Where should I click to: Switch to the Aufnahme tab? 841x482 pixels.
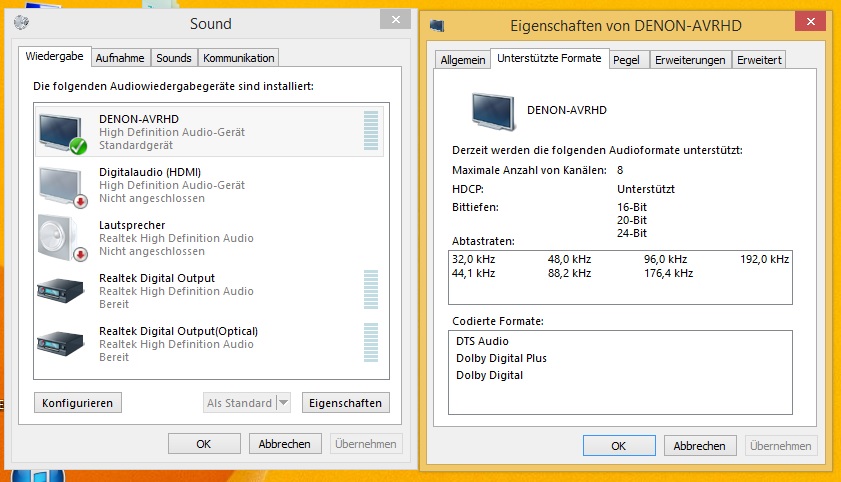tap(120, 58)
